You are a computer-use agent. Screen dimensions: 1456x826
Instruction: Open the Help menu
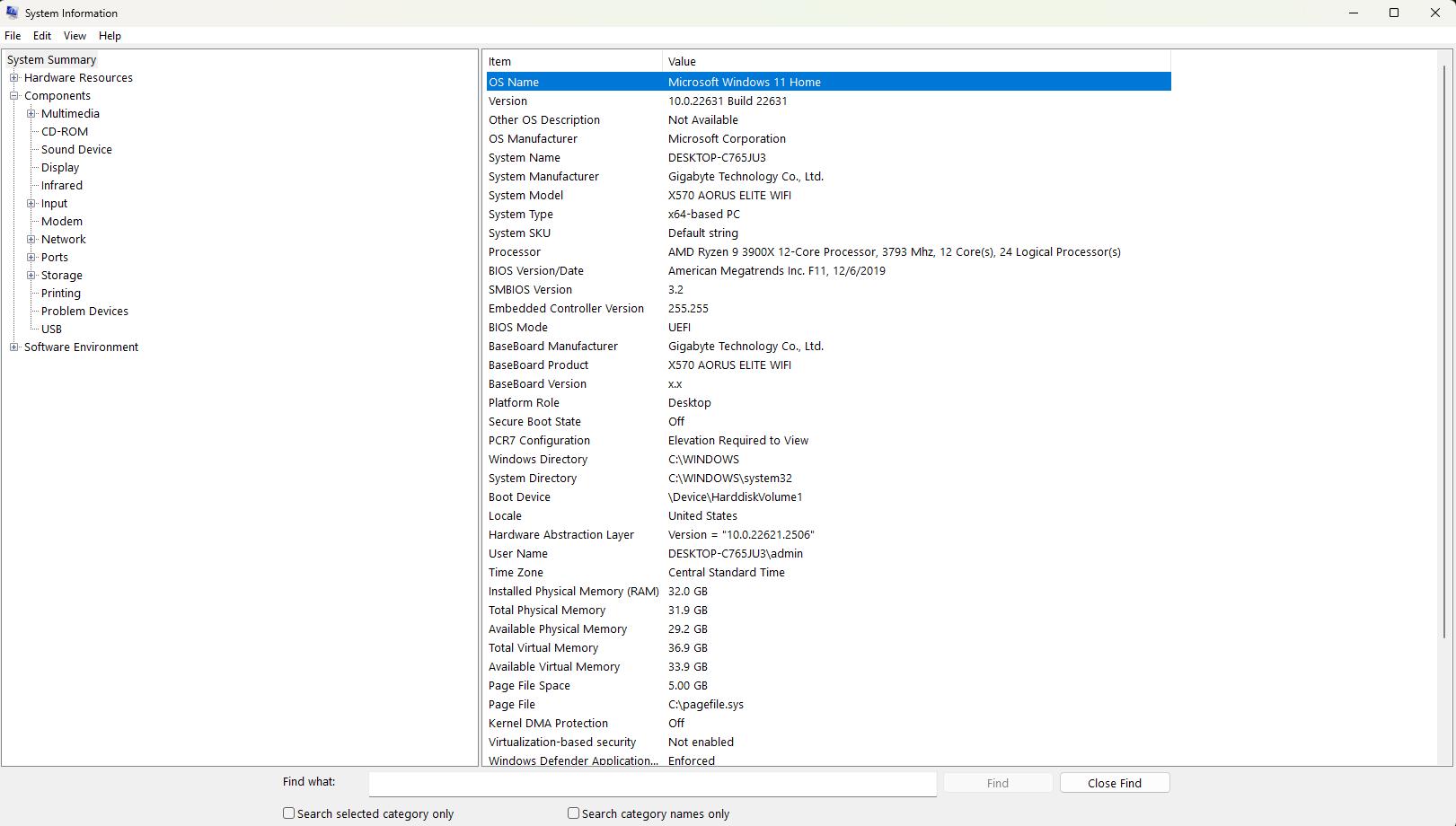click(x=110, y=36)
